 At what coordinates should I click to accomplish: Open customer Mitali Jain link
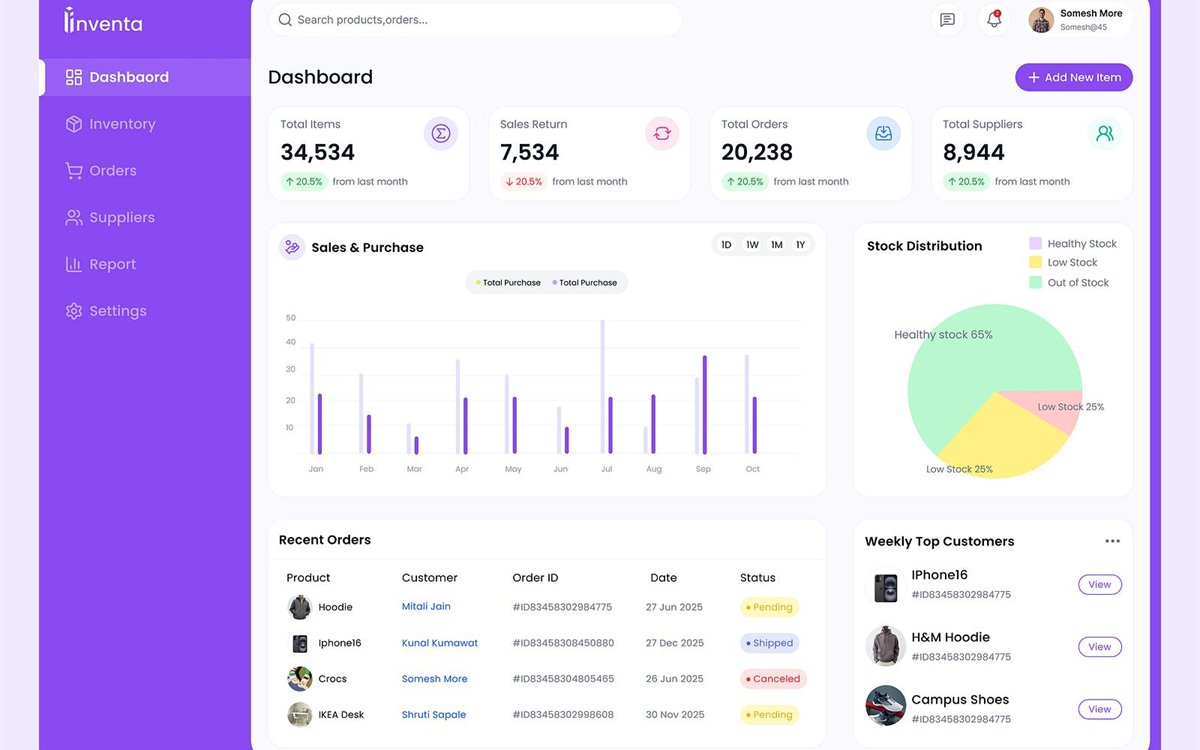click(x=426, y=607)
